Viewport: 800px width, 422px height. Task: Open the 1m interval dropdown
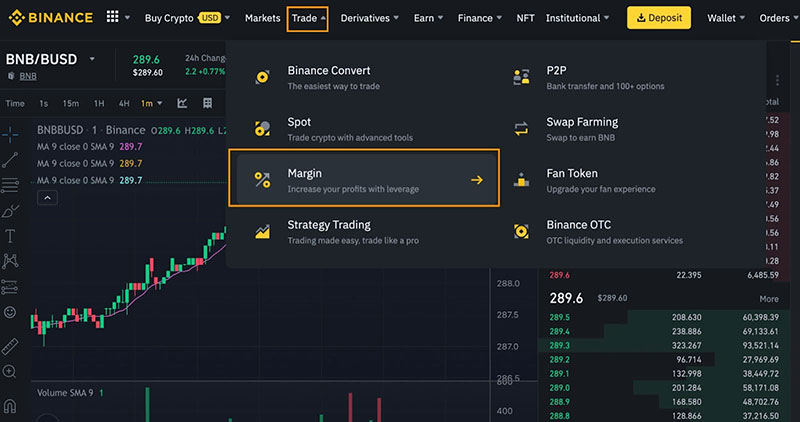[152, 103]
